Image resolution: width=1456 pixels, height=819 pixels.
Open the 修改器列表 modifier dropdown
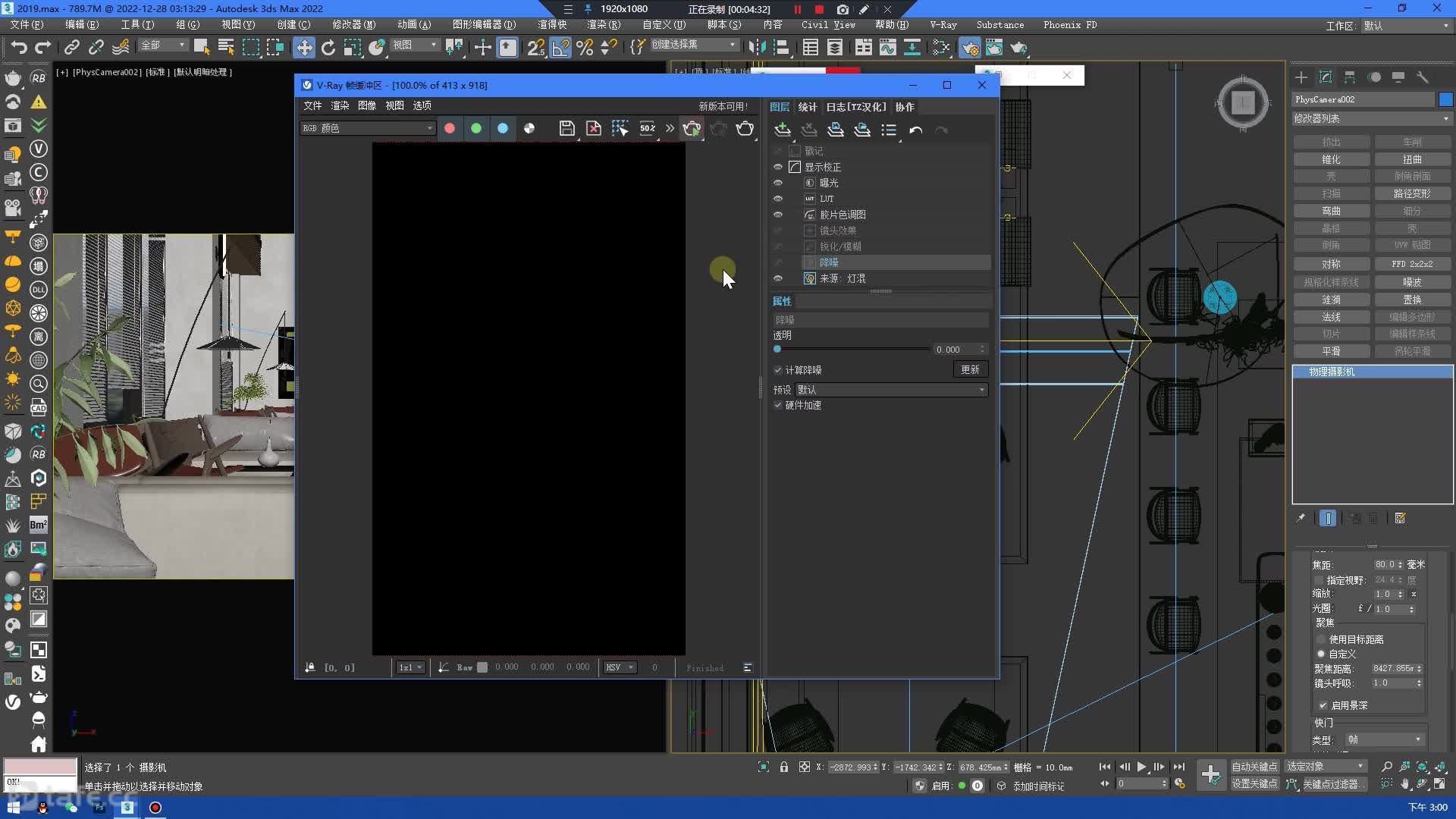click(x=1371, y=119)
